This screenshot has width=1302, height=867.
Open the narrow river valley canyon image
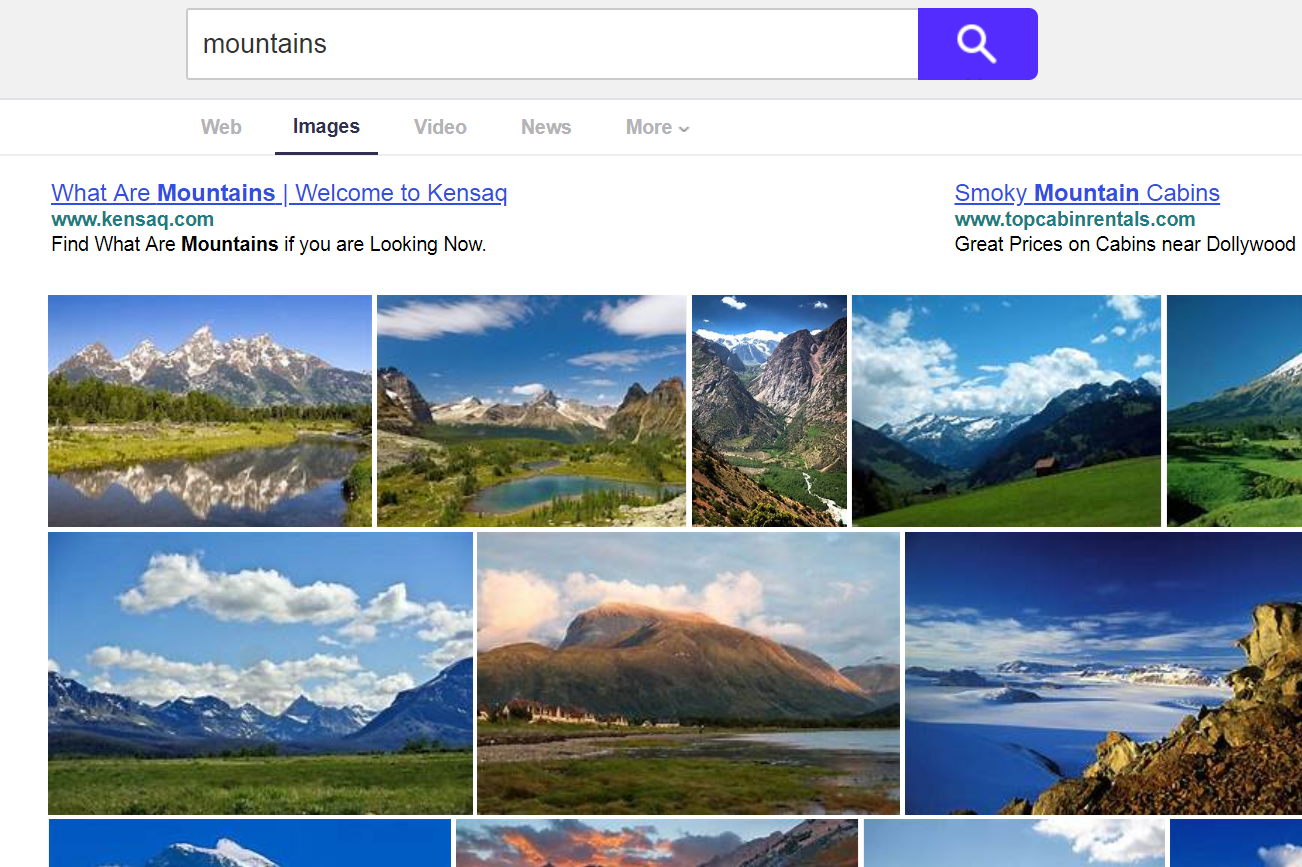[x=769, y=411]
